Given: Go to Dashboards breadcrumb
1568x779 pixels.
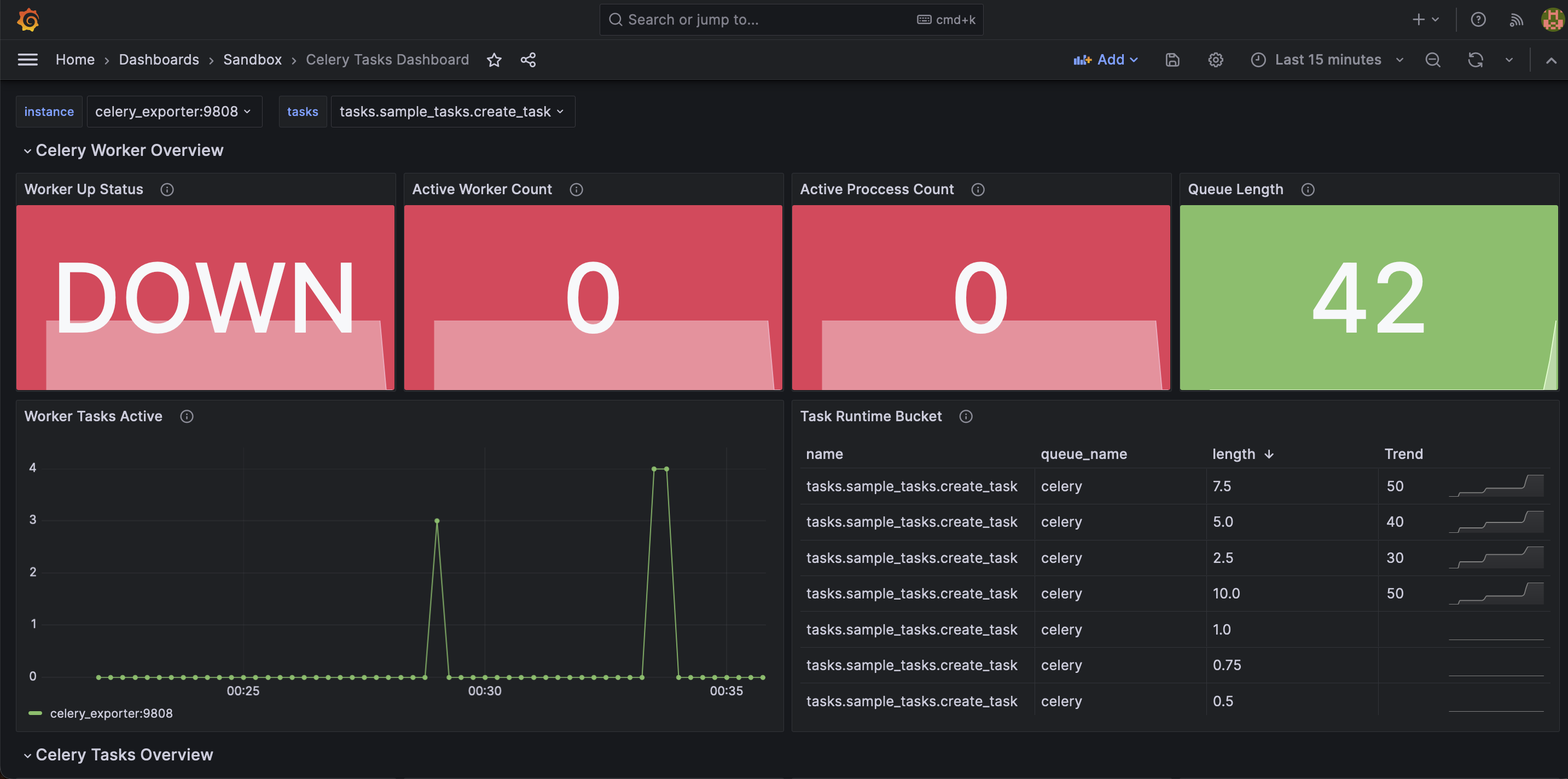Looking at the screenshot, I should click(158, 60).
